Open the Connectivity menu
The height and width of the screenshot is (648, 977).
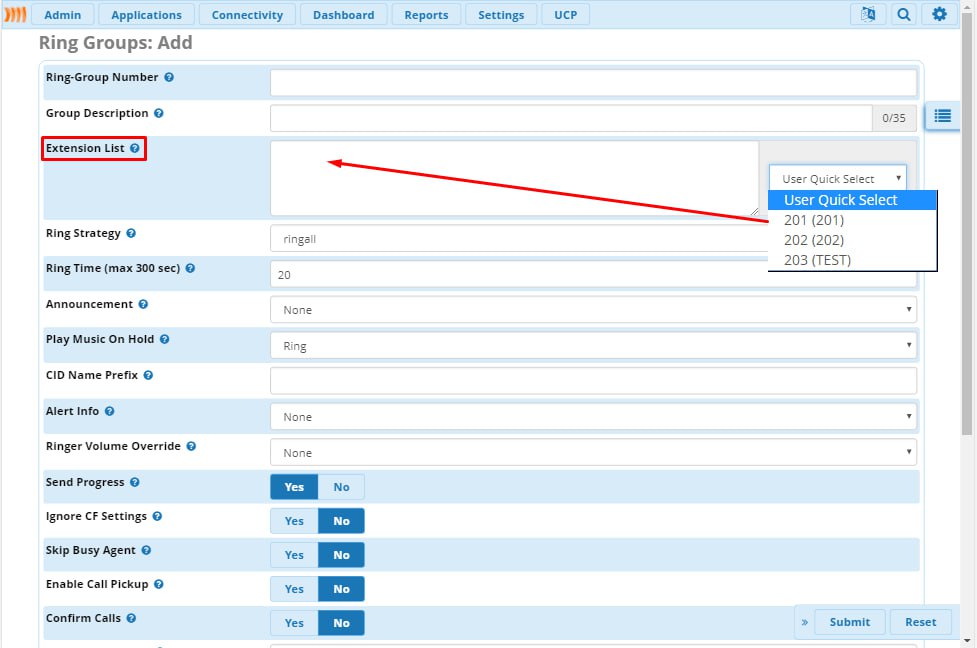[247, 15]
